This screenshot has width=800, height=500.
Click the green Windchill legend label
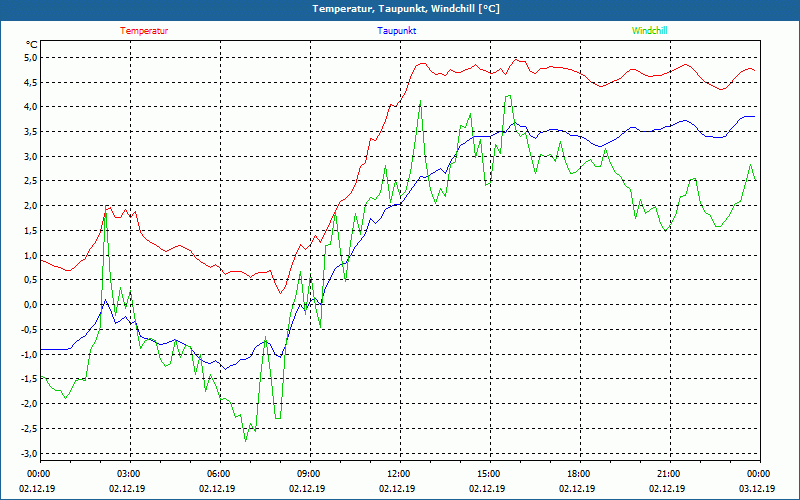pyautogui.click(x=649, y=31)
